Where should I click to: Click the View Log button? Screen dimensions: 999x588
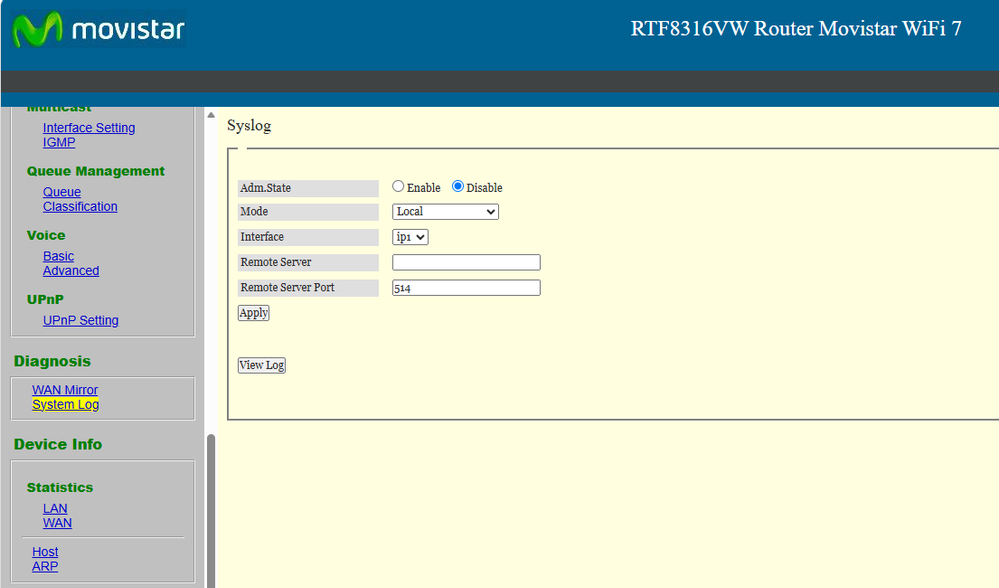click(x=262, y=365)
